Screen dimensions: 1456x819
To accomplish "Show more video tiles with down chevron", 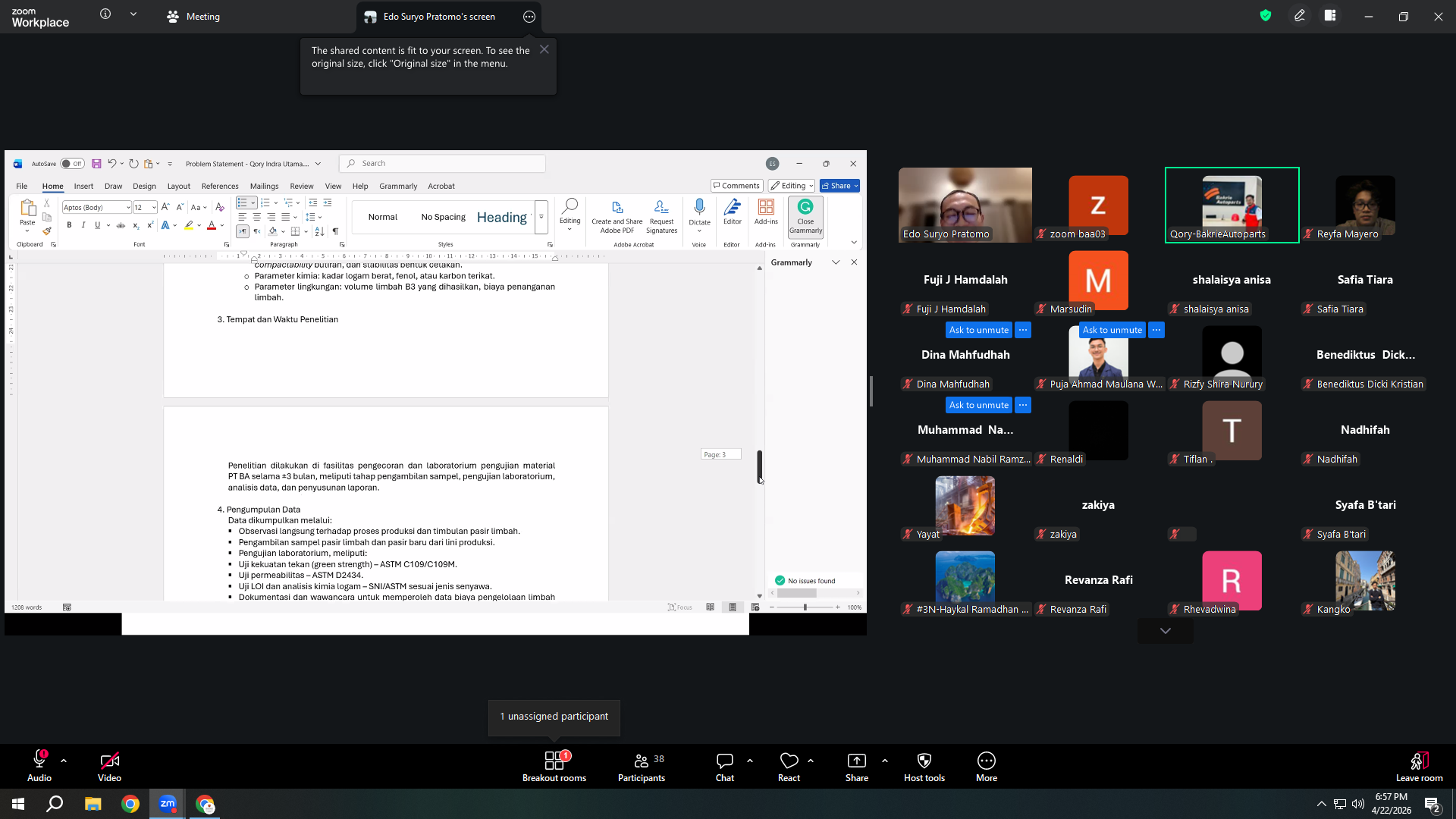I will [x=1165, y=631].
